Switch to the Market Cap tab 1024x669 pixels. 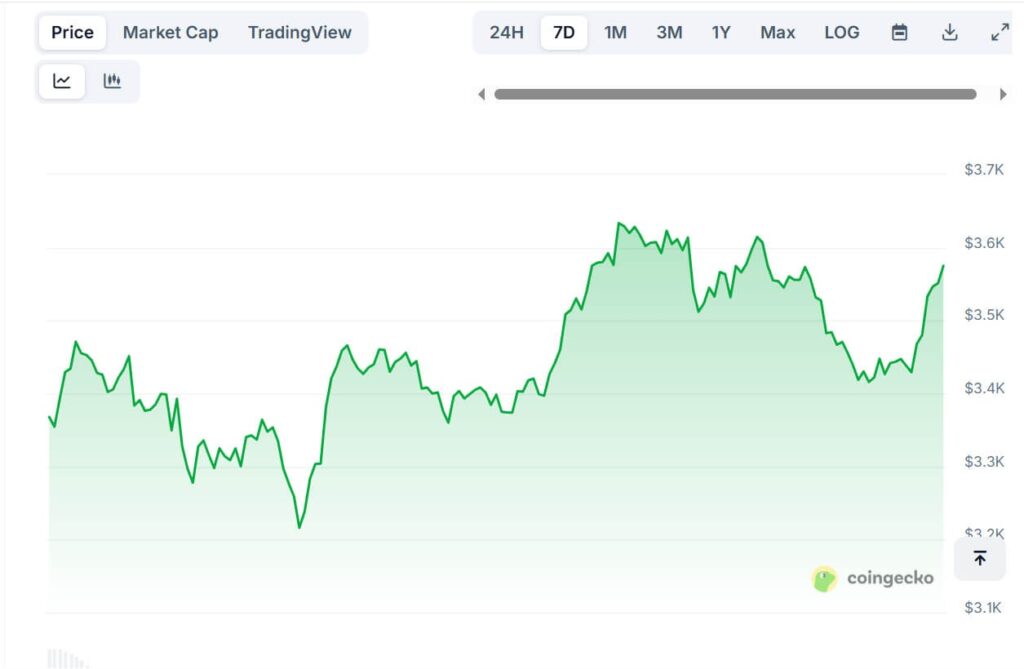[170, 32]
